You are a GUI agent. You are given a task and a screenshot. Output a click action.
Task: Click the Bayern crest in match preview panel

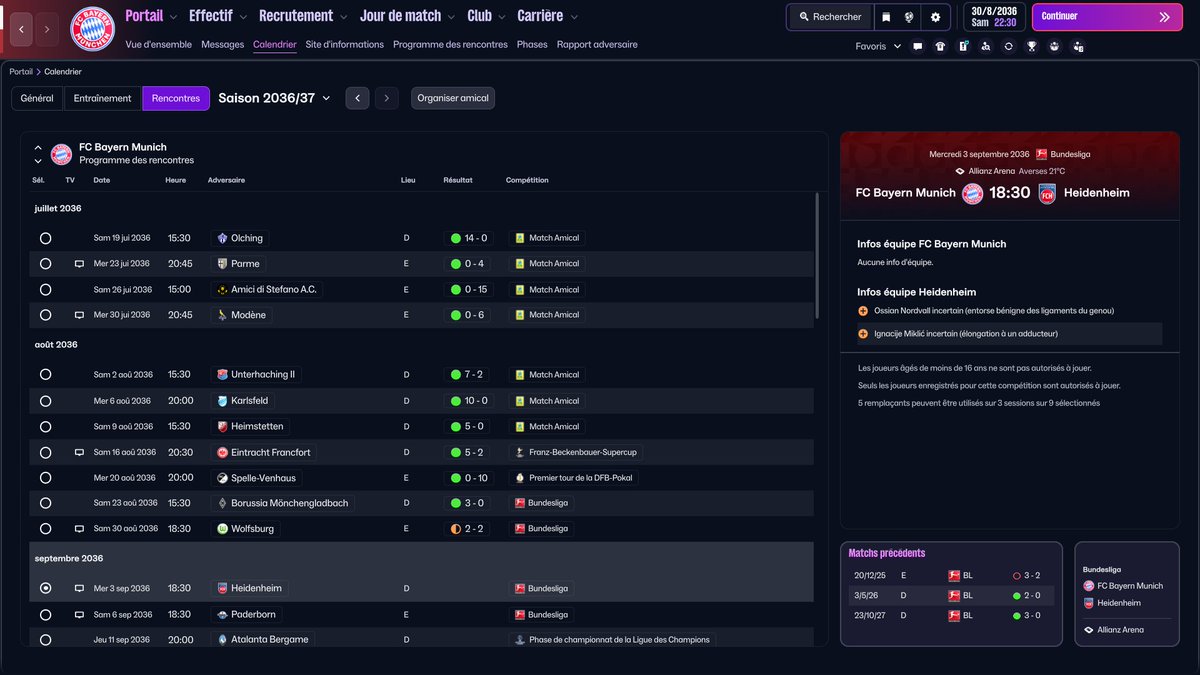tap(972, 194)
